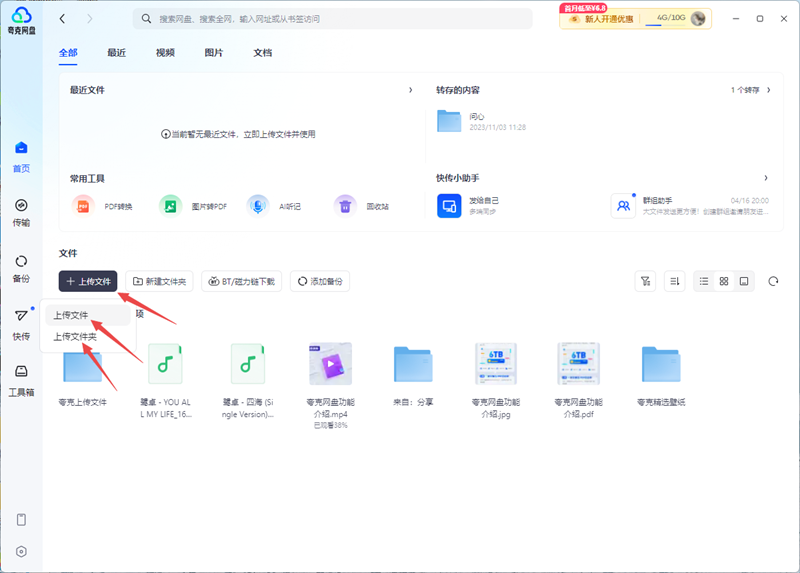800x573 pixels.
Task: Click the search box at the top
Action: point(340,19)
